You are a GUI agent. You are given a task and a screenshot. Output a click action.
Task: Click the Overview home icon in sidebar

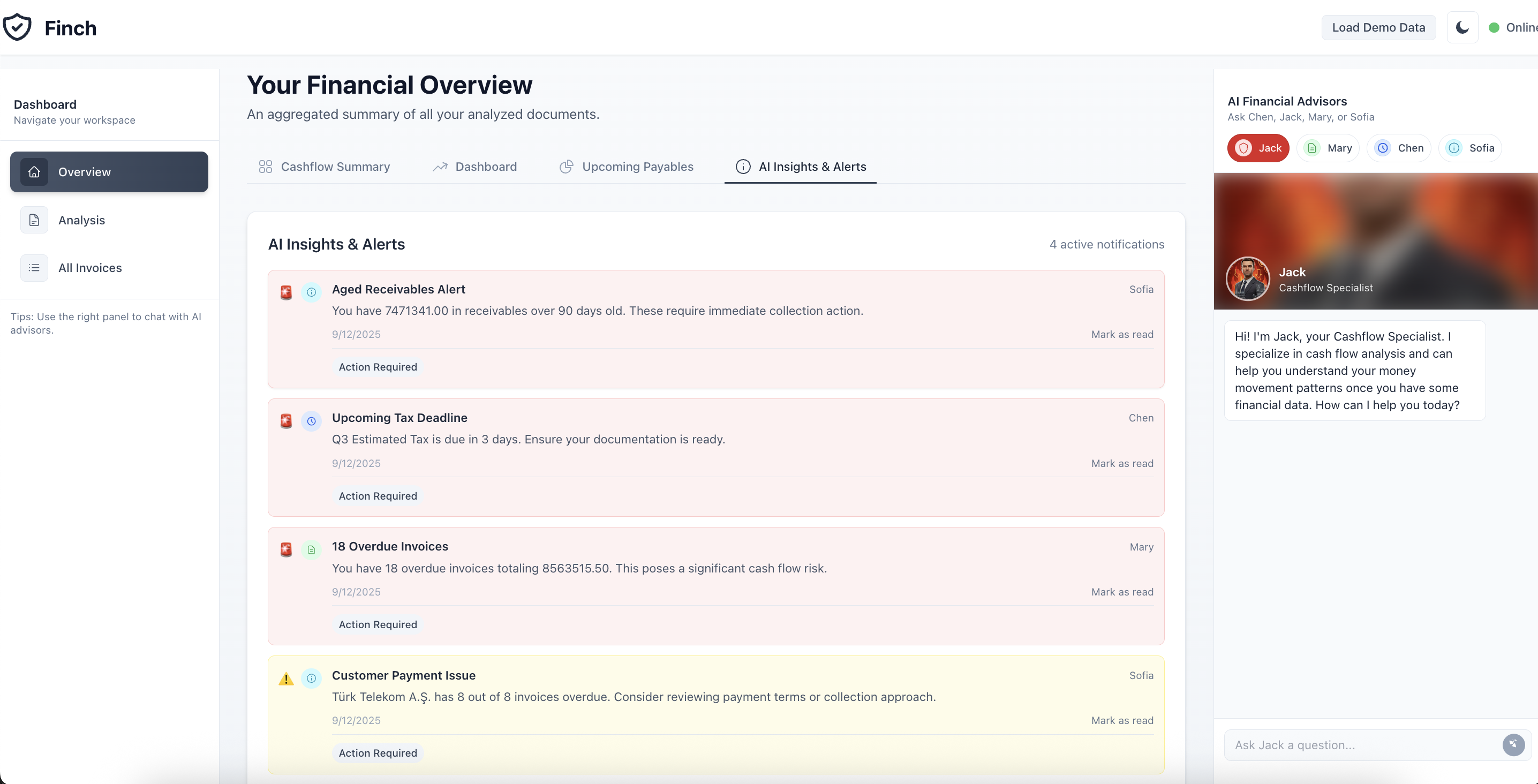point(34,172)
